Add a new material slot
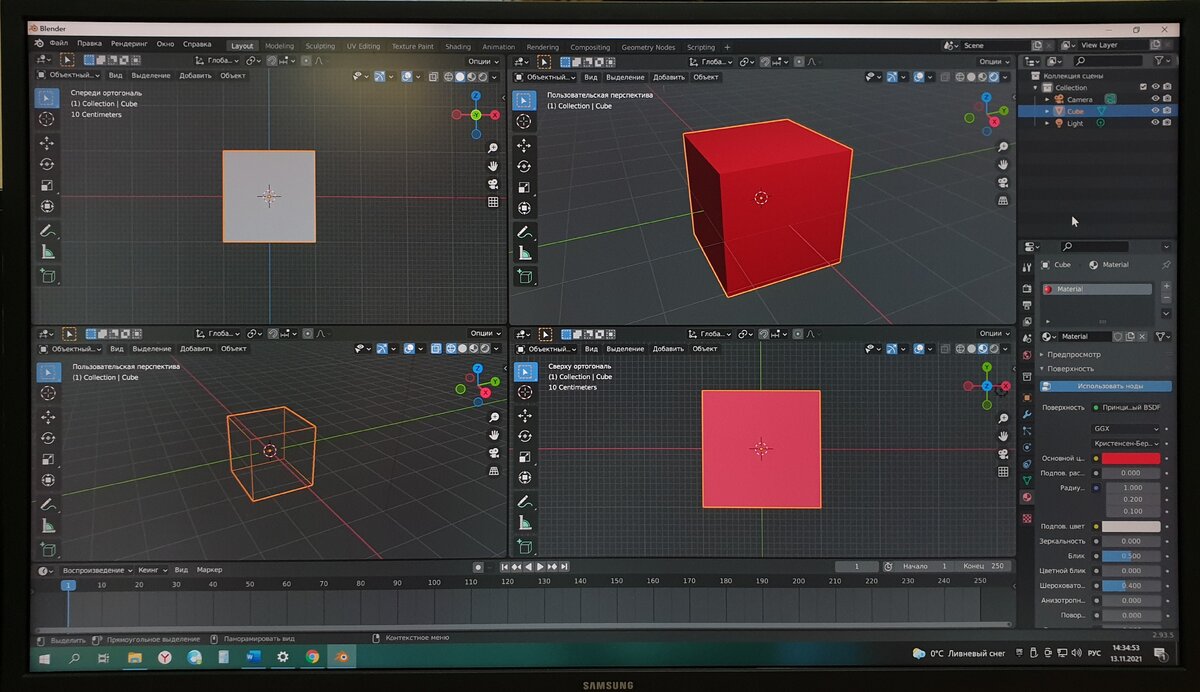1200x692 pixels. point(1165,288)
